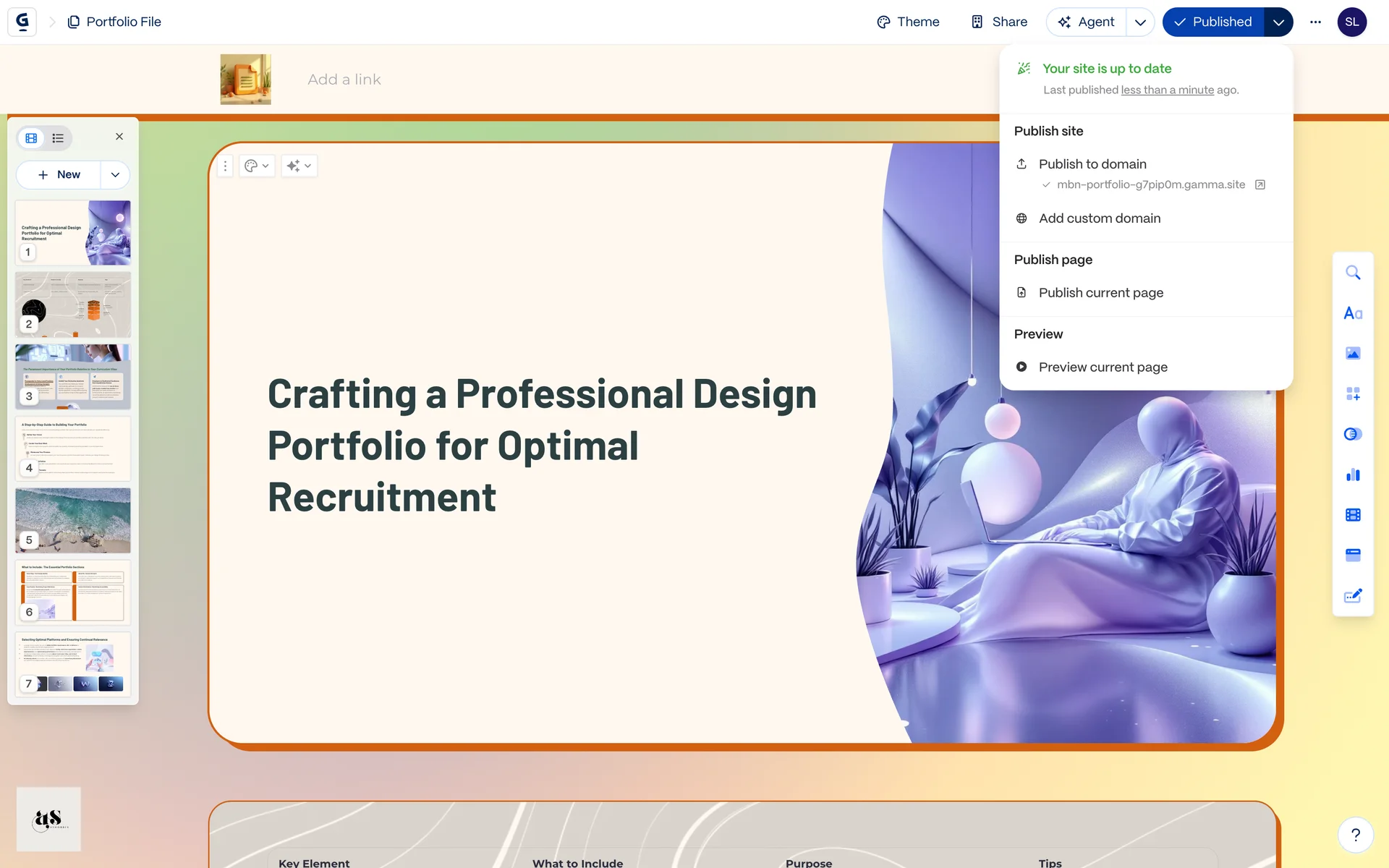
Task: Switch to filmstrip thumbnail view
Action: coord(31,137)
